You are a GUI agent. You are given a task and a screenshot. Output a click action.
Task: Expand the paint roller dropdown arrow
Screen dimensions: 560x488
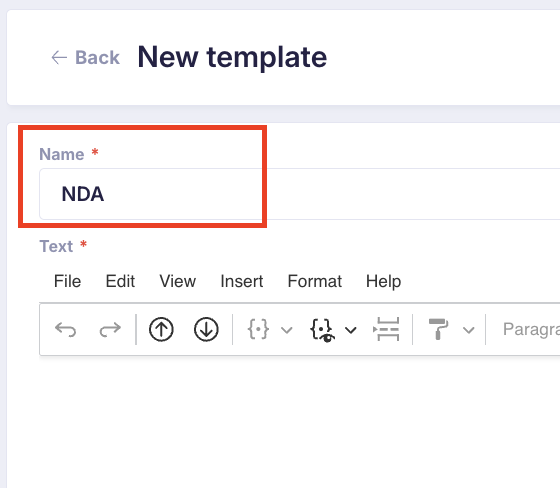point(469,330)
